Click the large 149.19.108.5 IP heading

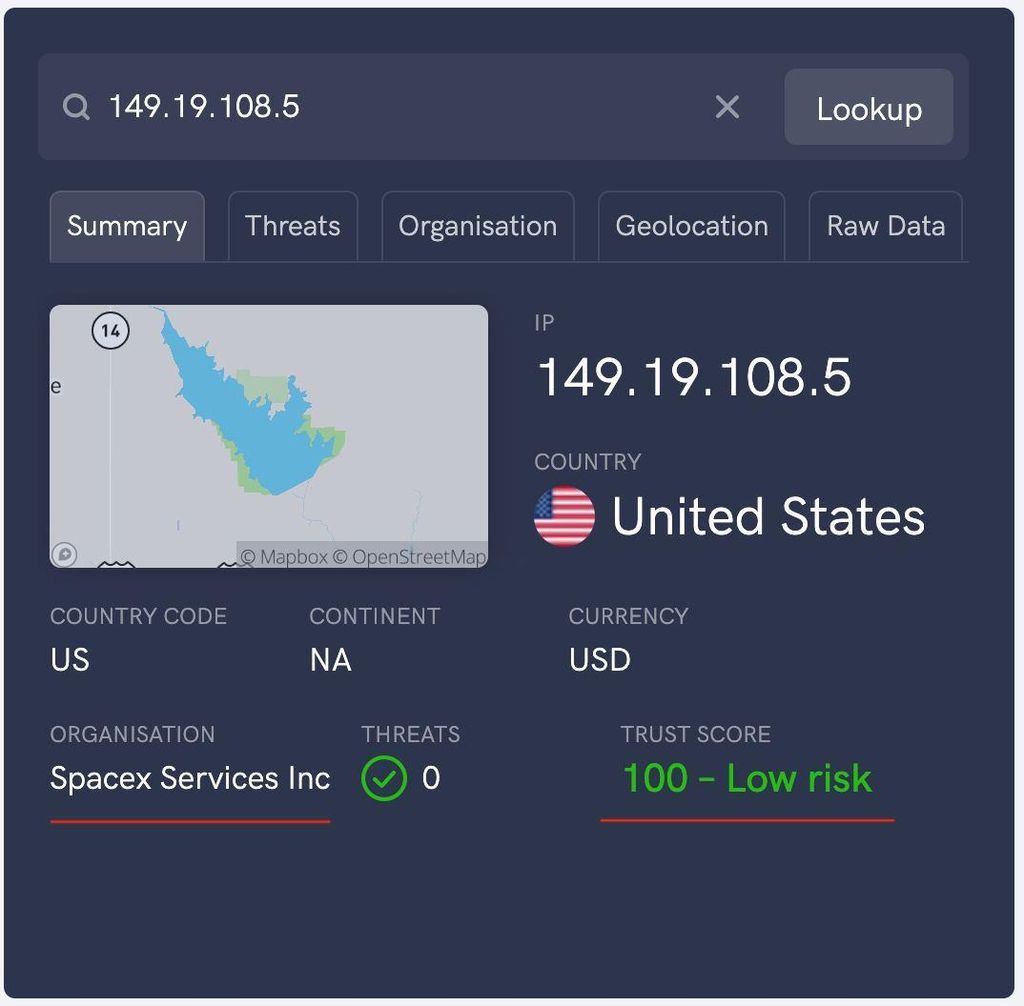[694, 378]
